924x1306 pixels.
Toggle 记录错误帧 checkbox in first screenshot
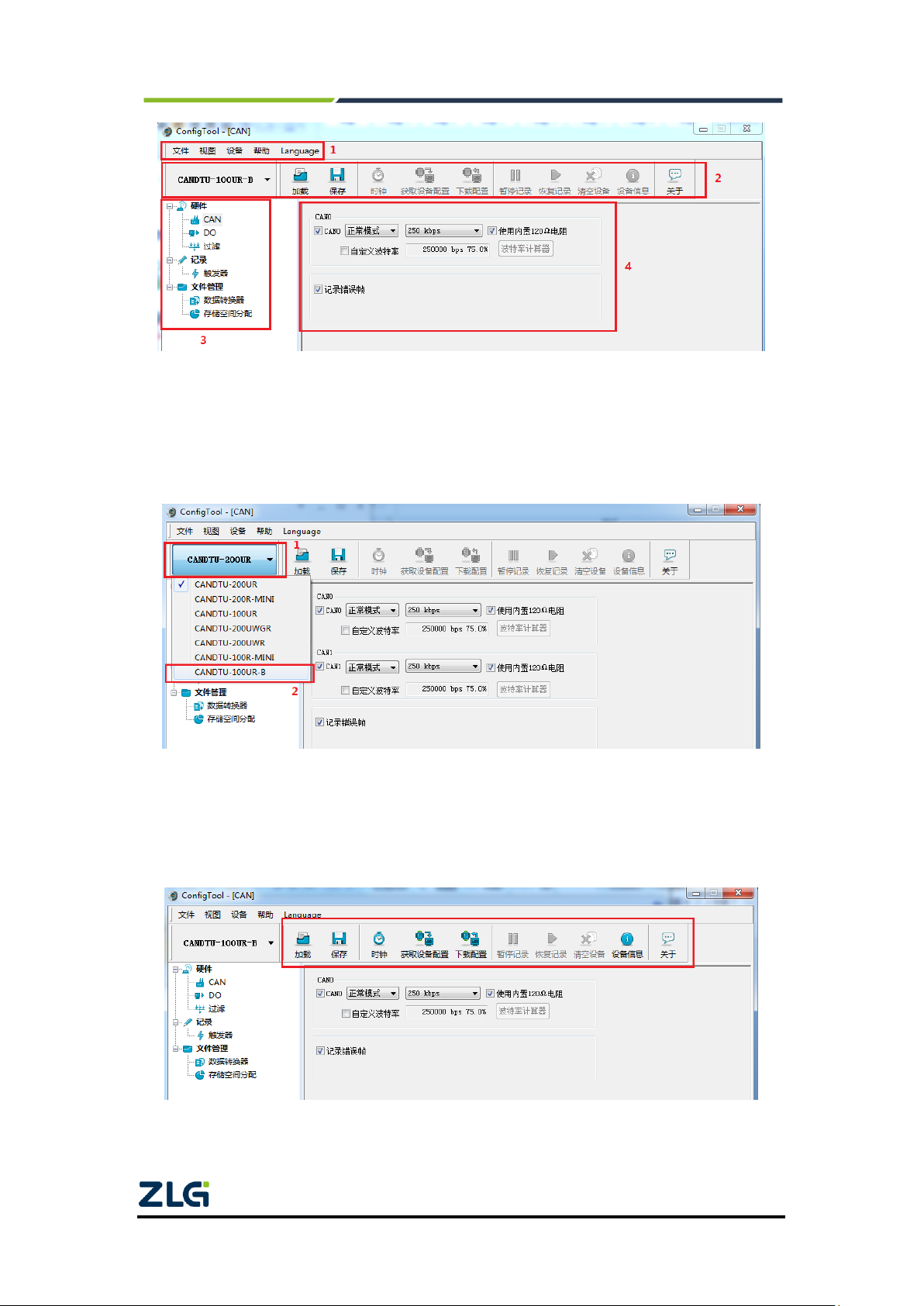pyautogui.click(x=318, y=289)
